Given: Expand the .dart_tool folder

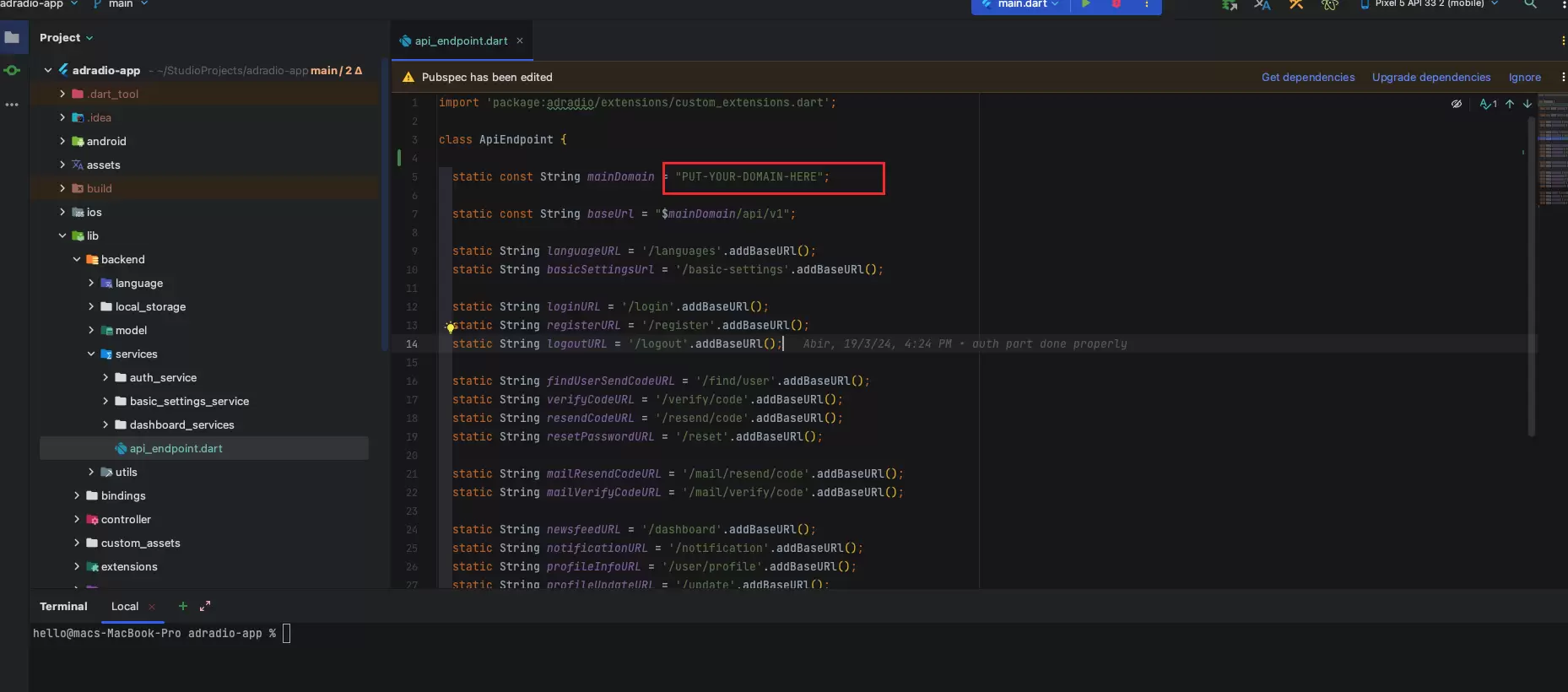Looking at the screenshot, I should point(62,94).
